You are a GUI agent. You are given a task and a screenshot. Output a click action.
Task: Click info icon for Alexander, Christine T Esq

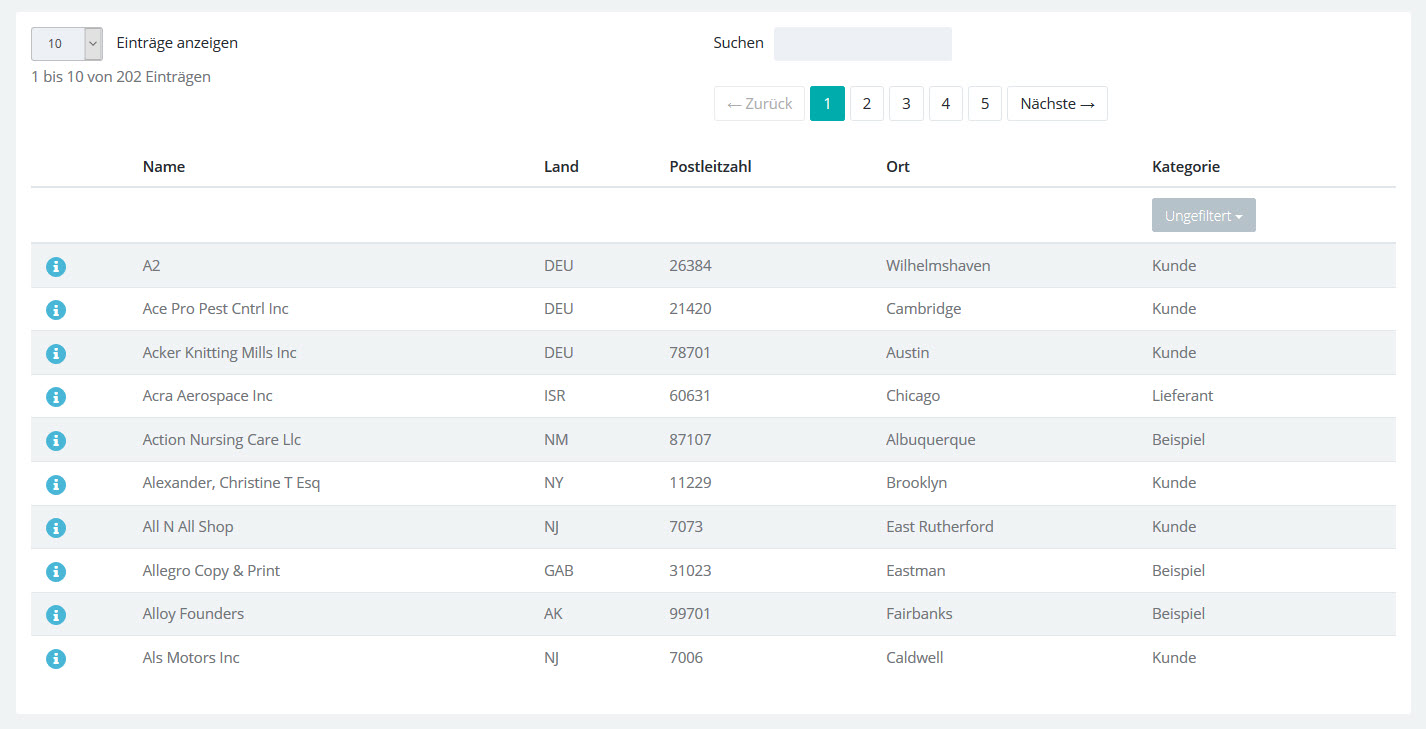pos(56,484)
